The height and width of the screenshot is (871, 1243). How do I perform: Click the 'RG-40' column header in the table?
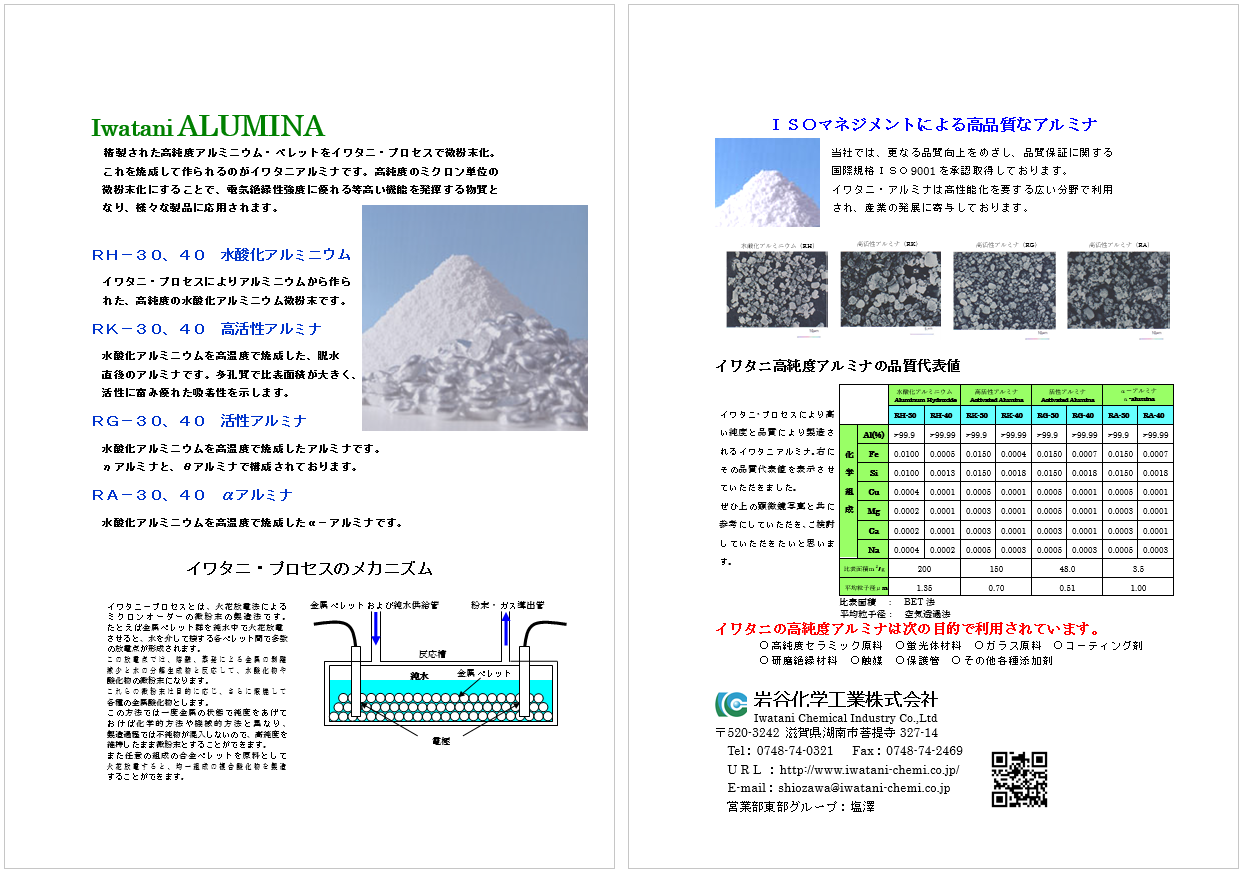click(x=1084, y=416)
